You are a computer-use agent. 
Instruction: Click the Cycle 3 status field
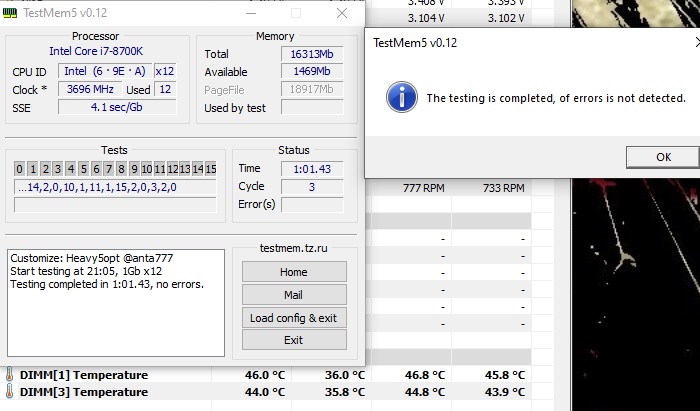[312, 187]
